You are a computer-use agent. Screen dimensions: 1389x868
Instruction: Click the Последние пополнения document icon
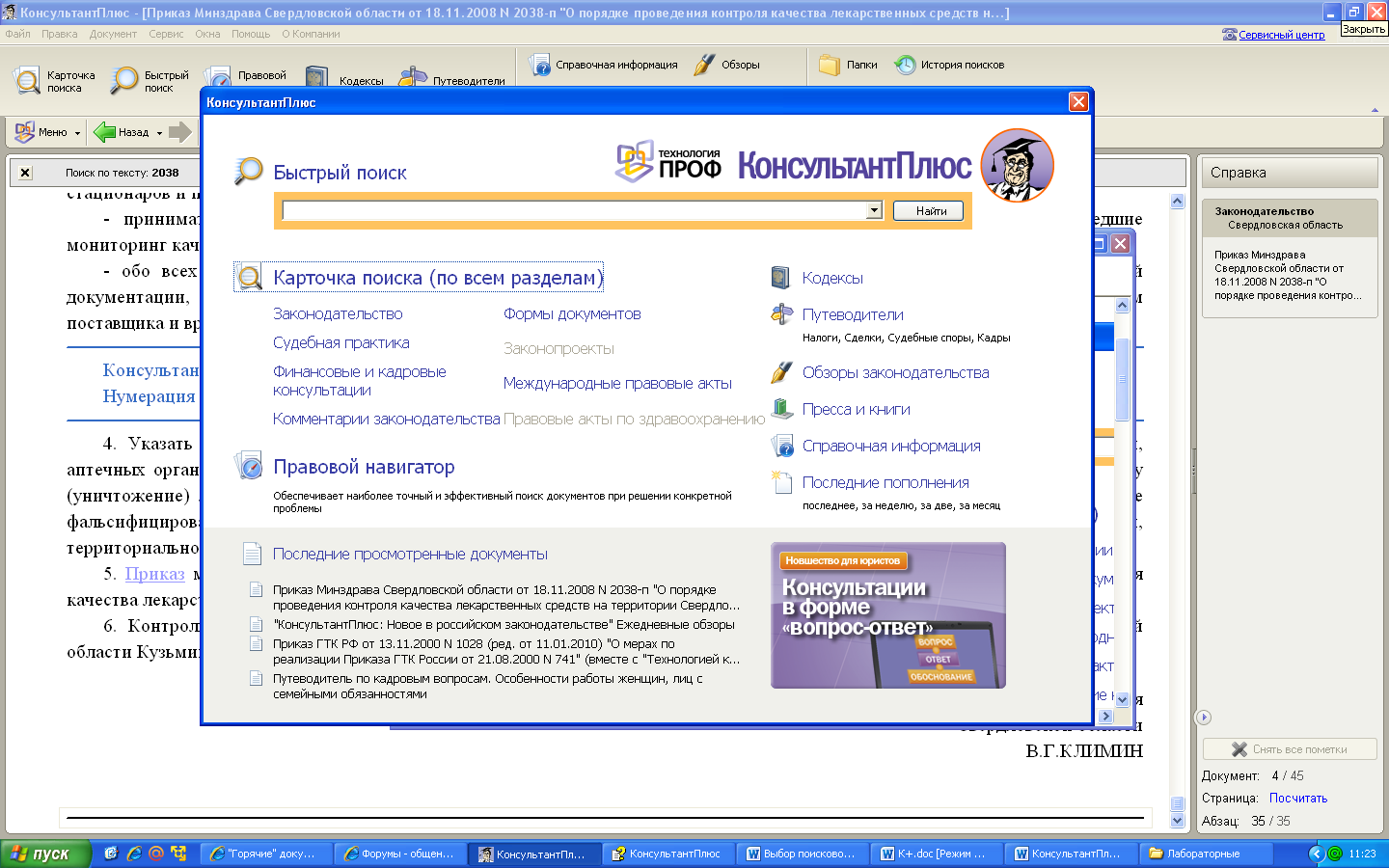tap(781, 481)
